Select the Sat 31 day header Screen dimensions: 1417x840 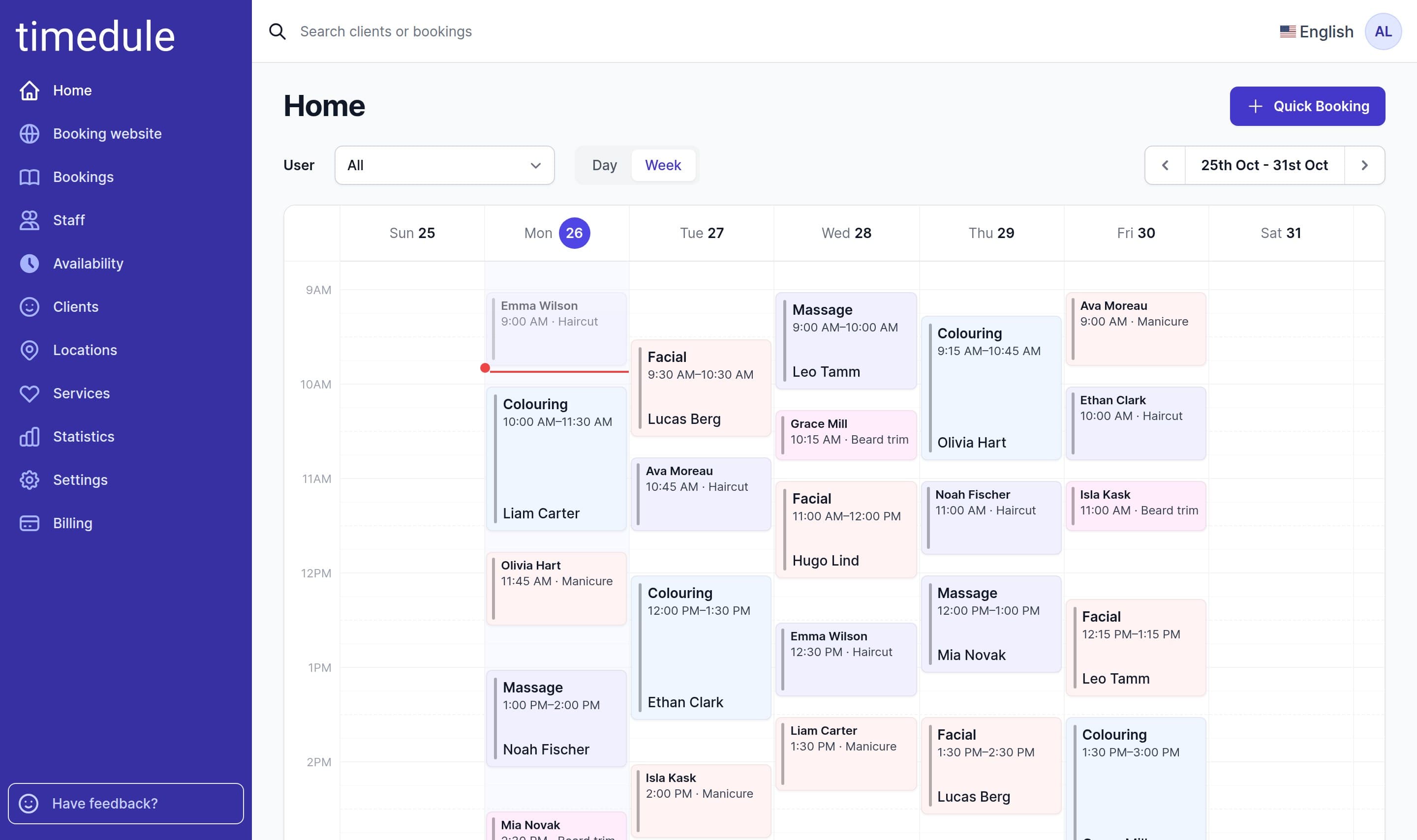coord(1281,233)
